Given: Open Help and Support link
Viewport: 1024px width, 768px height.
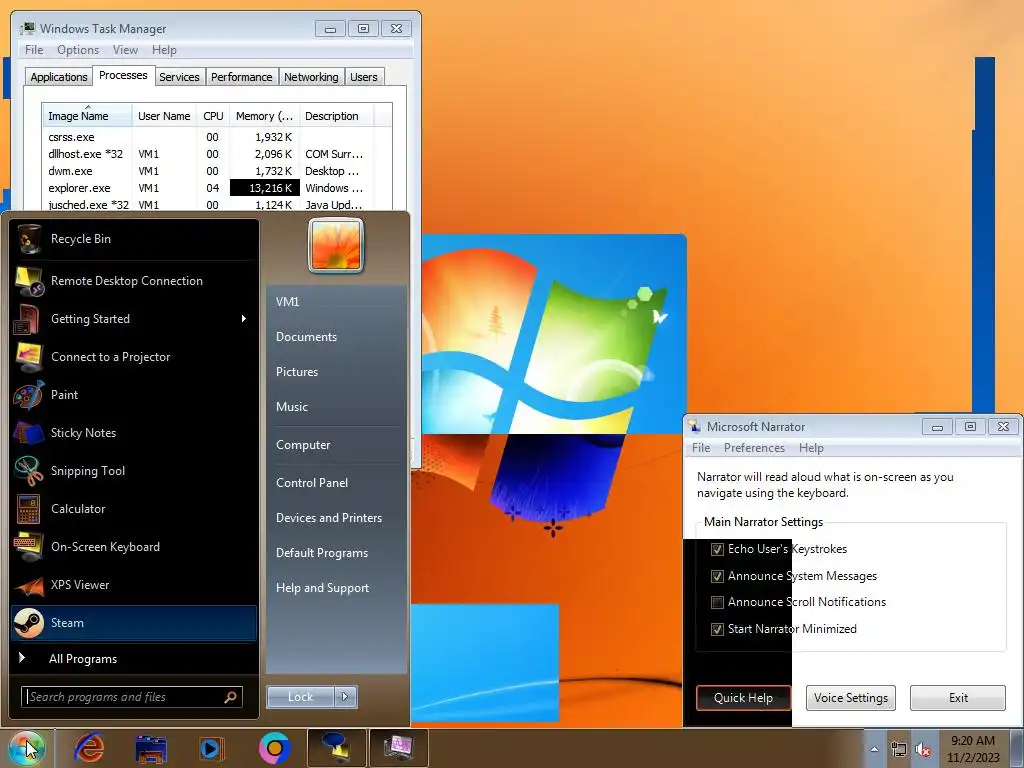Looking at the screenshot, I should [x=322, y=588].
